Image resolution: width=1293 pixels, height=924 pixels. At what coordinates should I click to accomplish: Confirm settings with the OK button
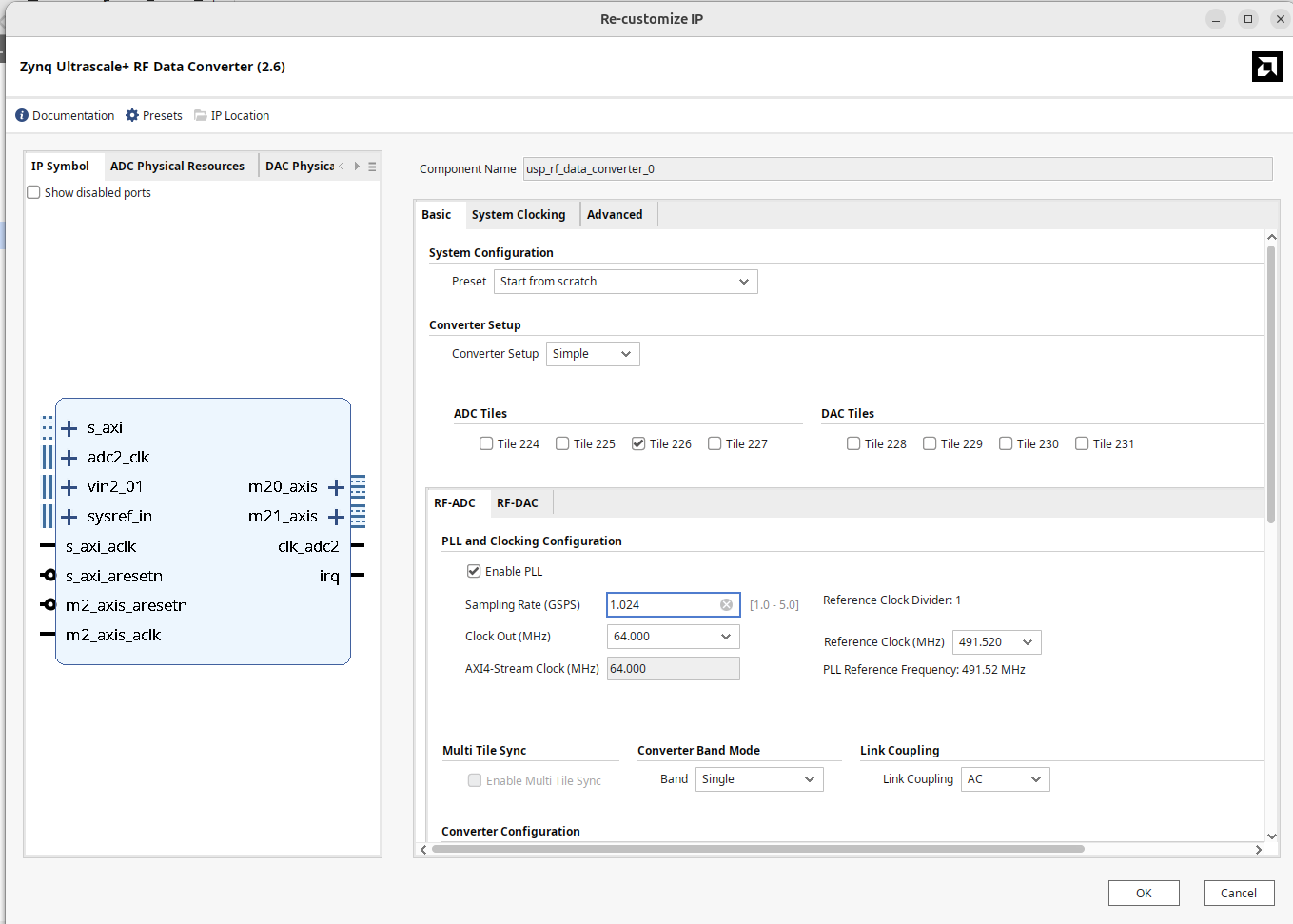point(1144,893)
